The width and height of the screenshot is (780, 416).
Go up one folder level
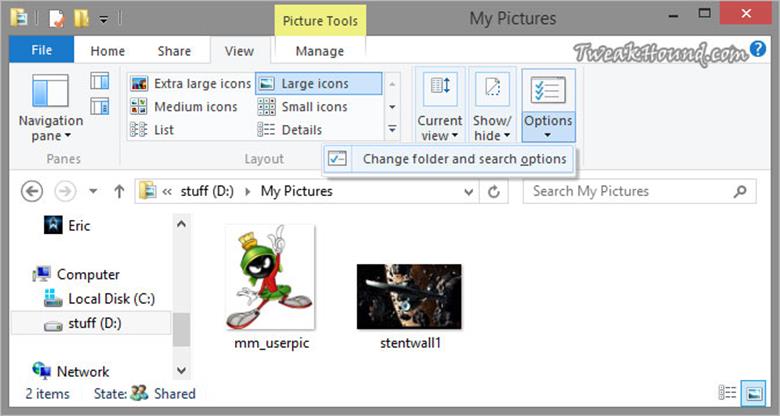(119, 191)
